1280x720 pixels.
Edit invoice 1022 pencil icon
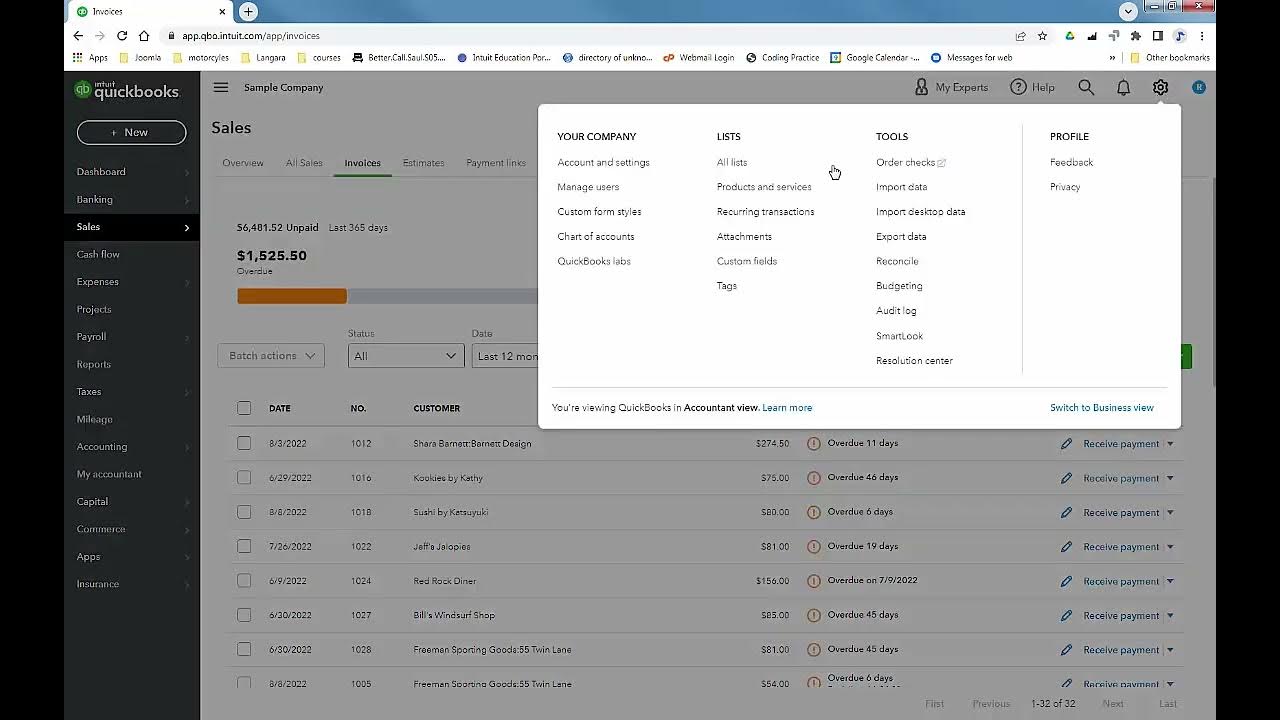1066,547
